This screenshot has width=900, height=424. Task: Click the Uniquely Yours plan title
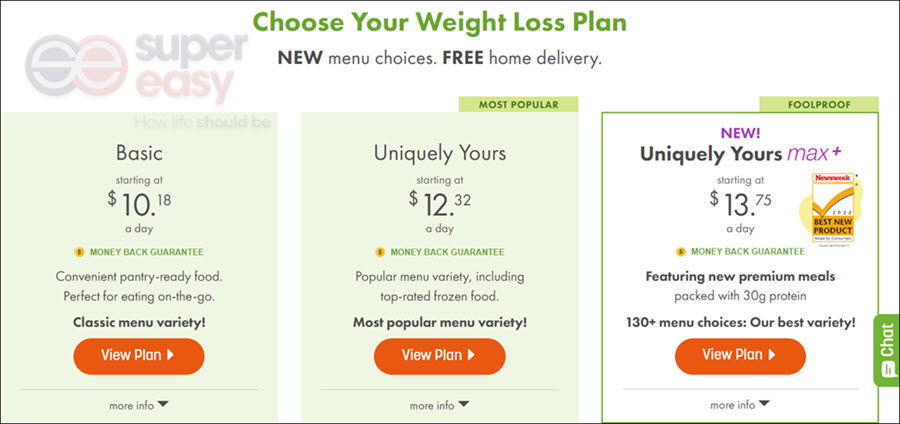pos(440,153)
